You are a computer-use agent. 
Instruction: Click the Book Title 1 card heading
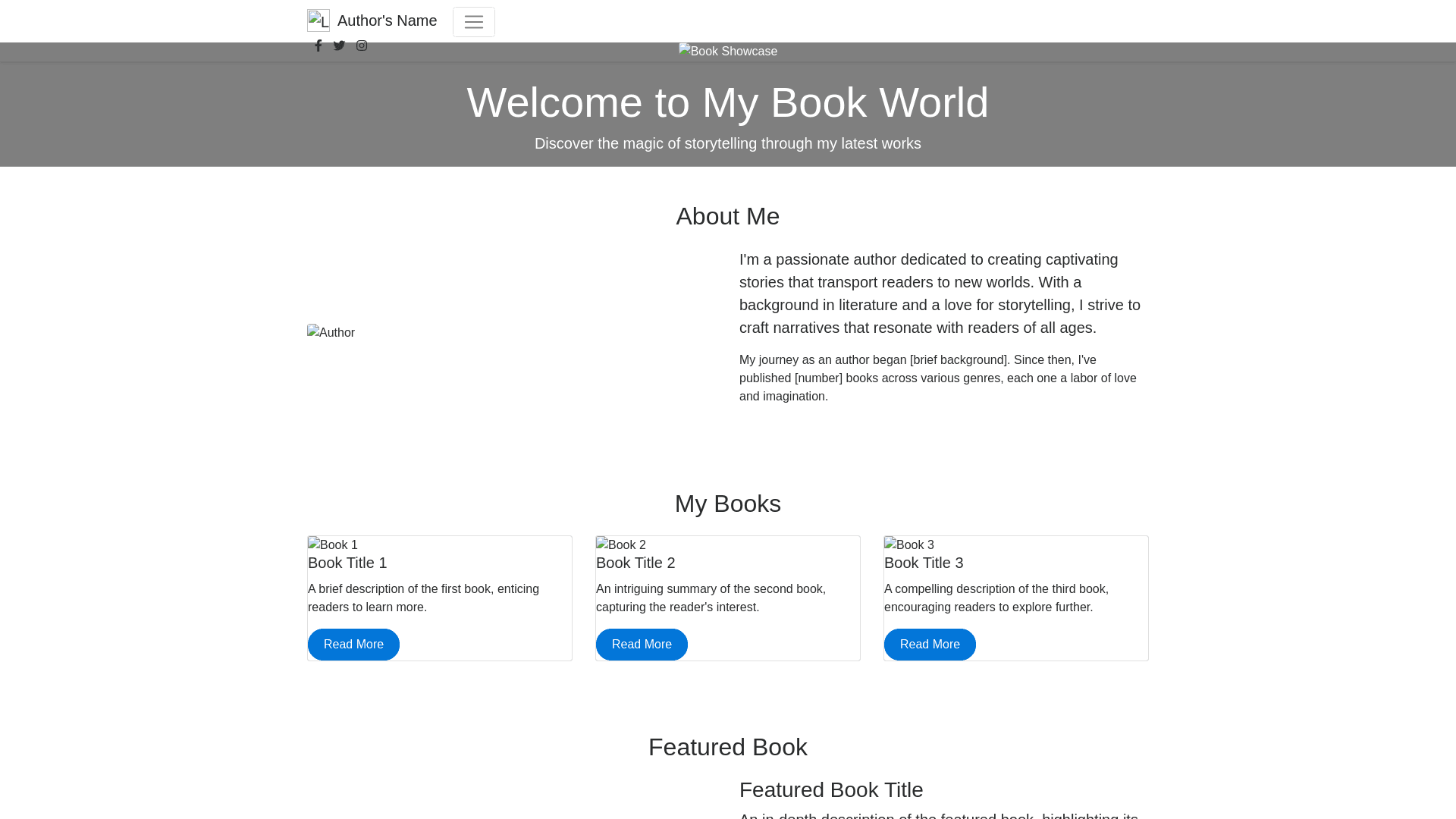pos(347,563)
